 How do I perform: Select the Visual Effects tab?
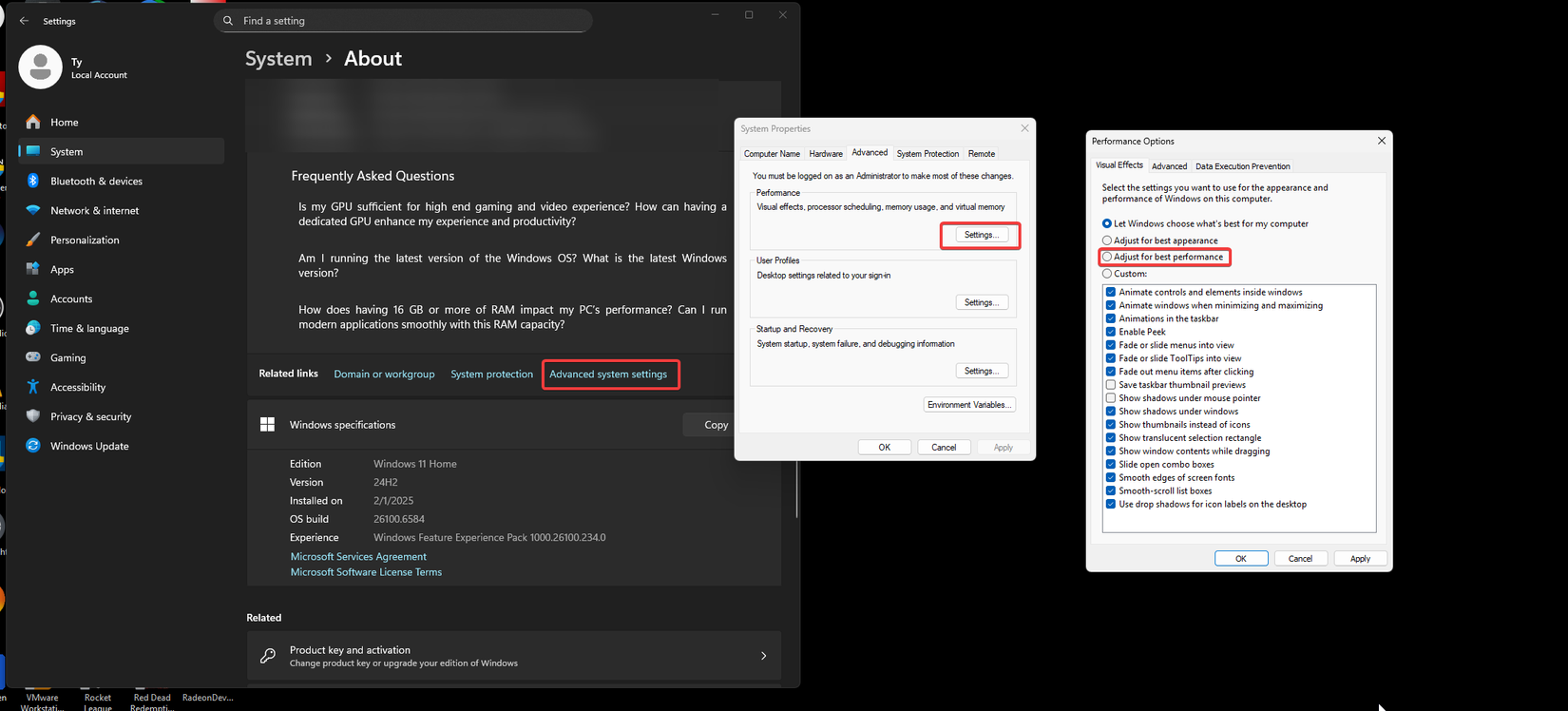[1119, 165]
